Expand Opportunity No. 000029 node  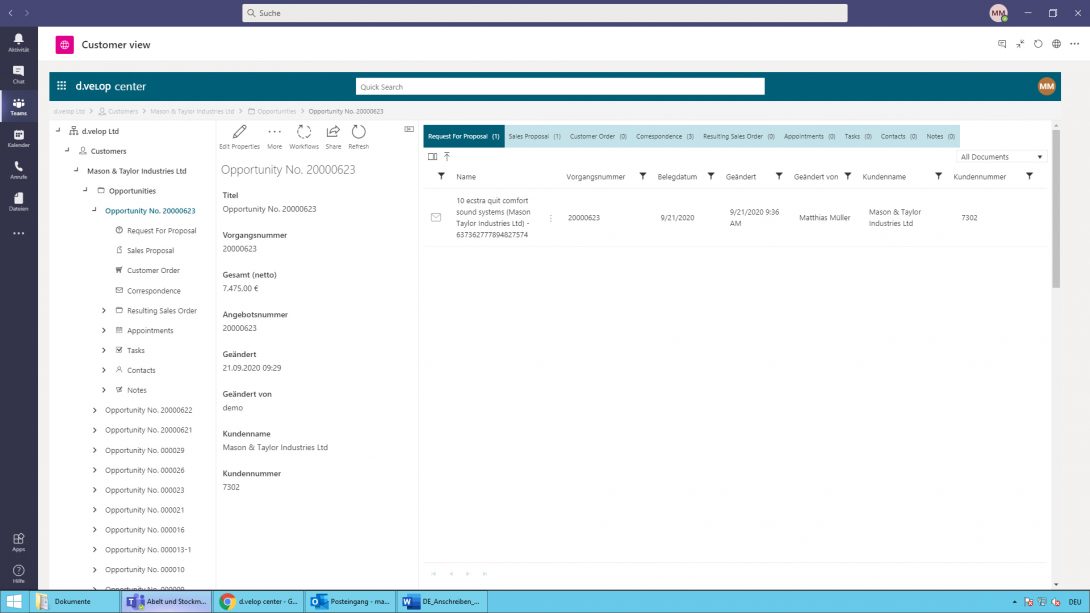coord(95,450)
